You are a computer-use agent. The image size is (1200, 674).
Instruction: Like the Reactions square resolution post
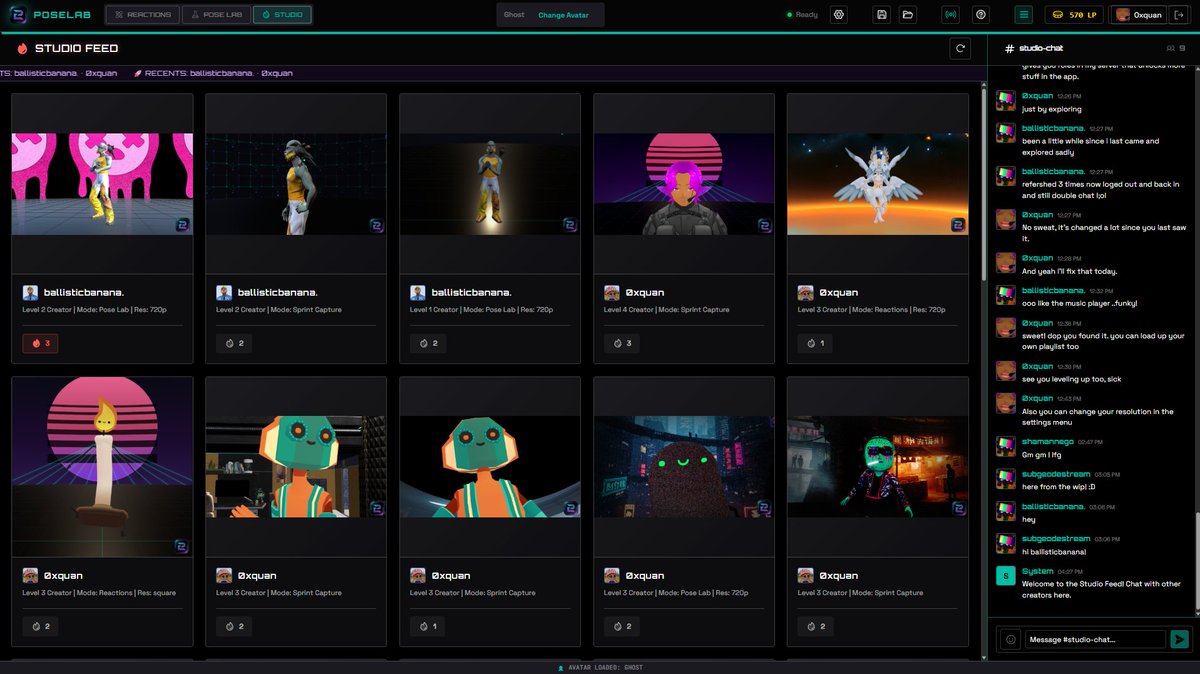click(40, 626)
